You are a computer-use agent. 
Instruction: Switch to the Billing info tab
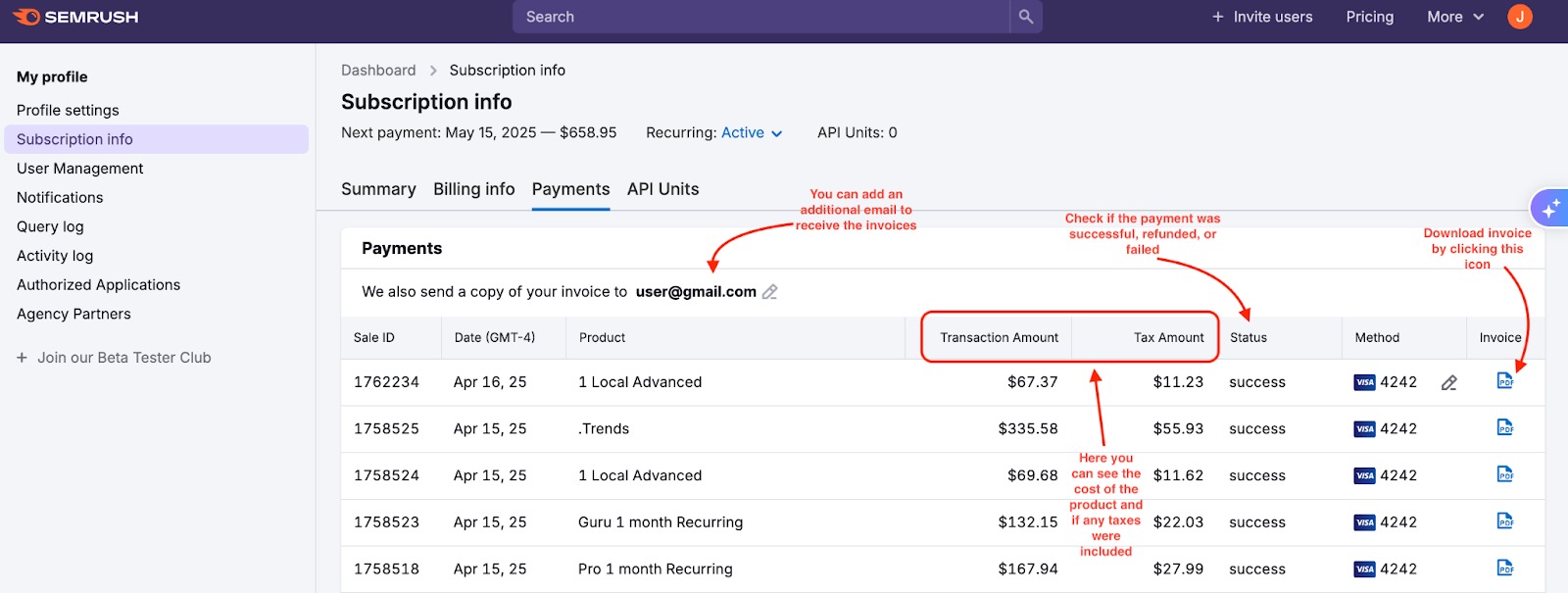click(473, 189)
